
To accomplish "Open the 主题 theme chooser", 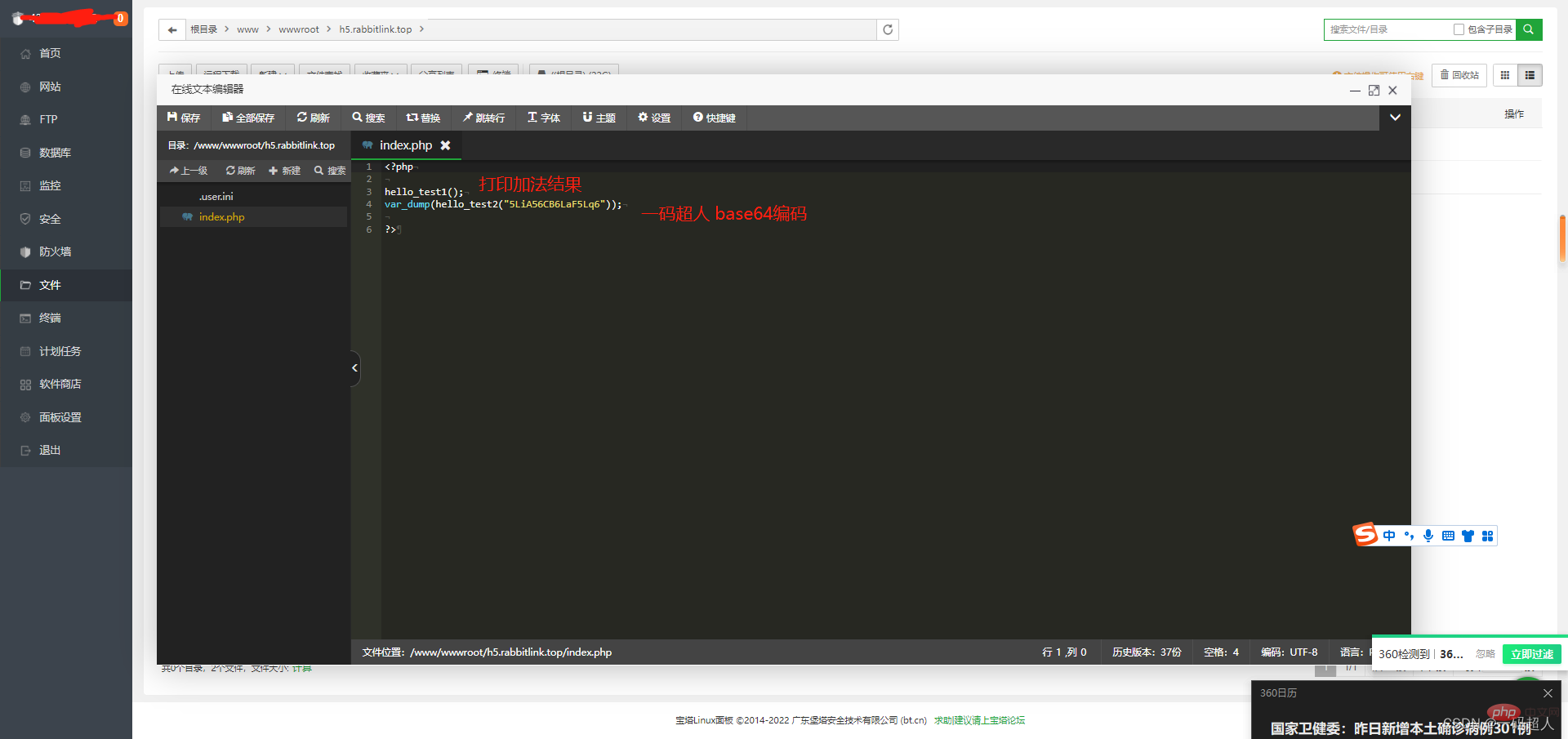I will pos(599,118).
